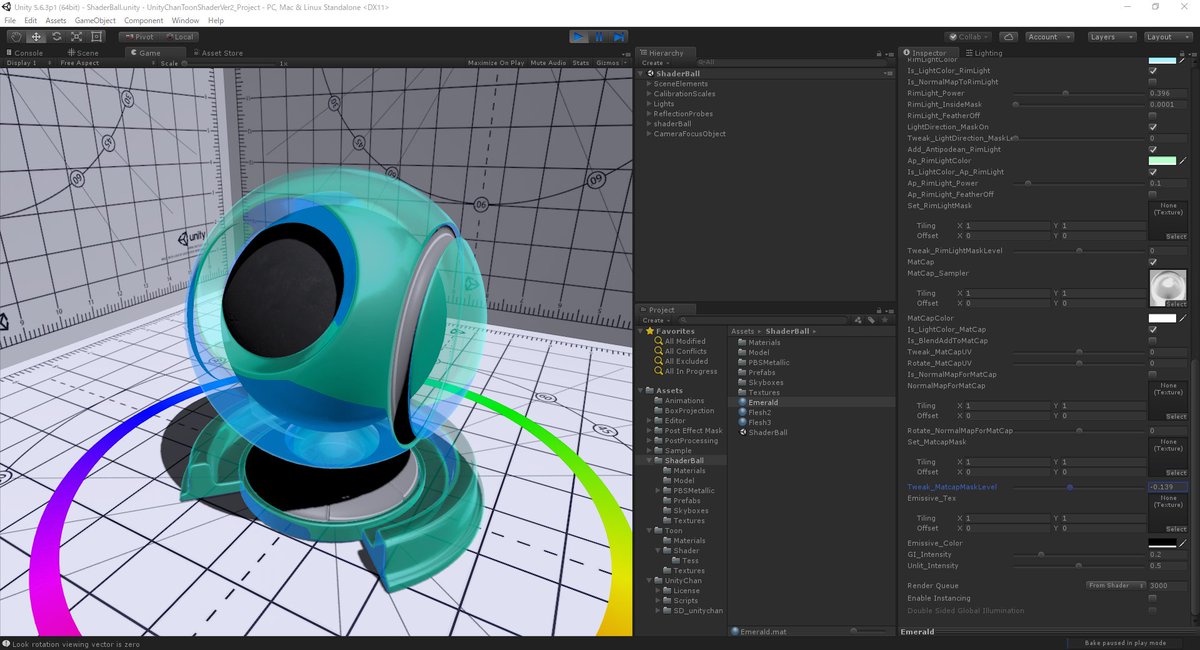1200x650 pixels.
Task: Toggle Maximize On Play button
Action: tap(496, 63)
